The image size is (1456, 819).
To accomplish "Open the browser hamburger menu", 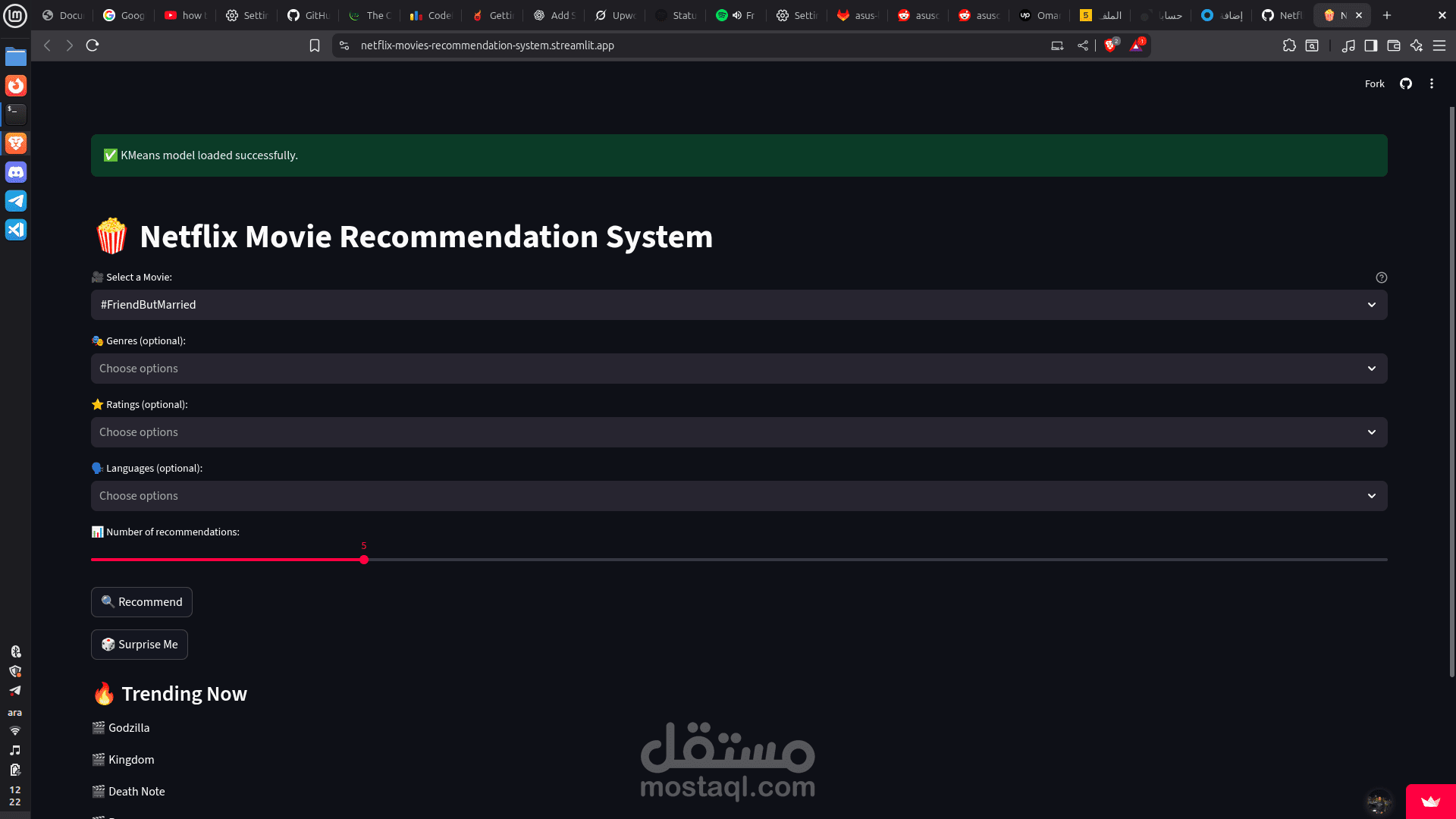I will [1439, 45].
